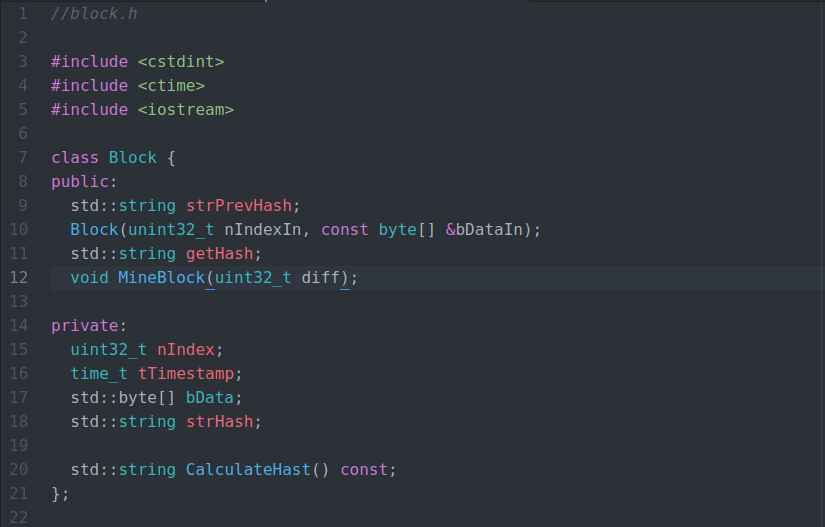The width and height of the screenshot is (825, 527).
Task: Click the tTimestamp member variable
Action: tap(186, 373)
